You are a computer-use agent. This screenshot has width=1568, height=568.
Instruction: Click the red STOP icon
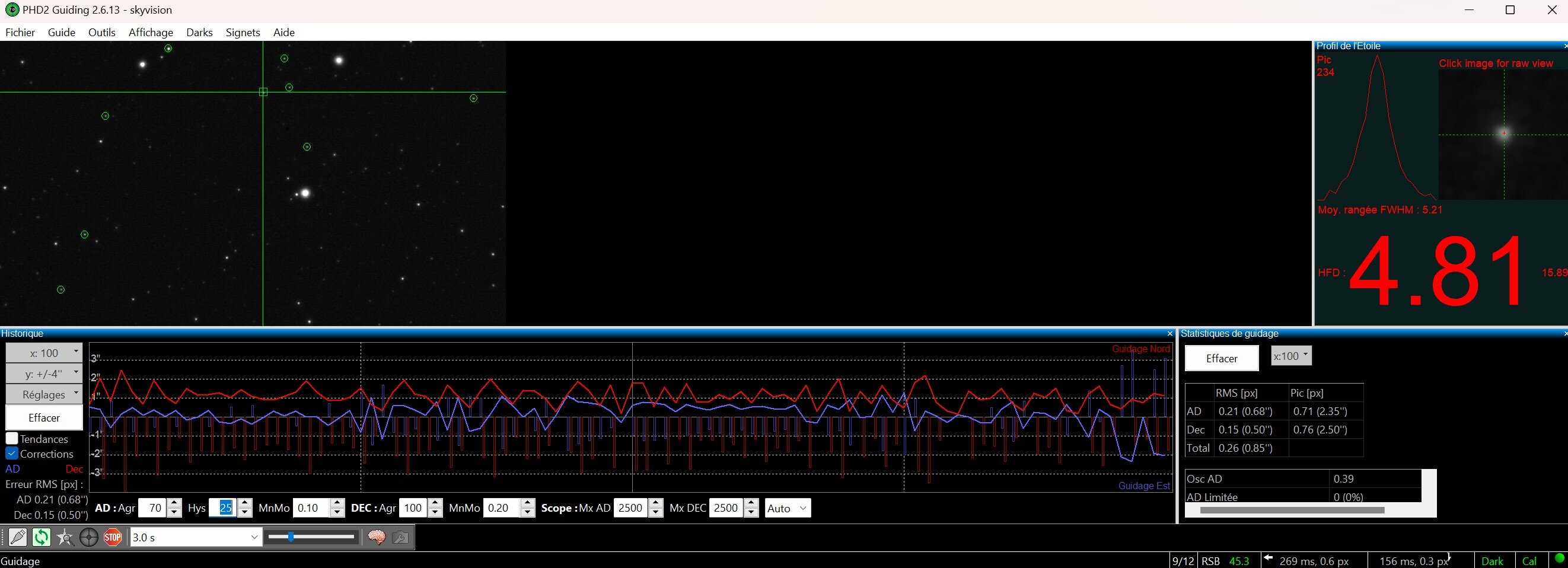point(113,537)
